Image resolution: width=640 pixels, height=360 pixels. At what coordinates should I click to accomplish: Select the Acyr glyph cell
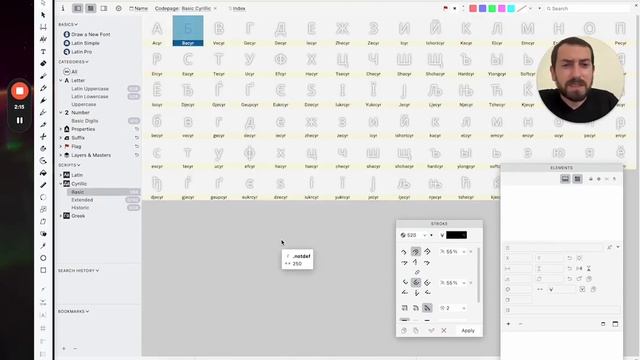157,31
